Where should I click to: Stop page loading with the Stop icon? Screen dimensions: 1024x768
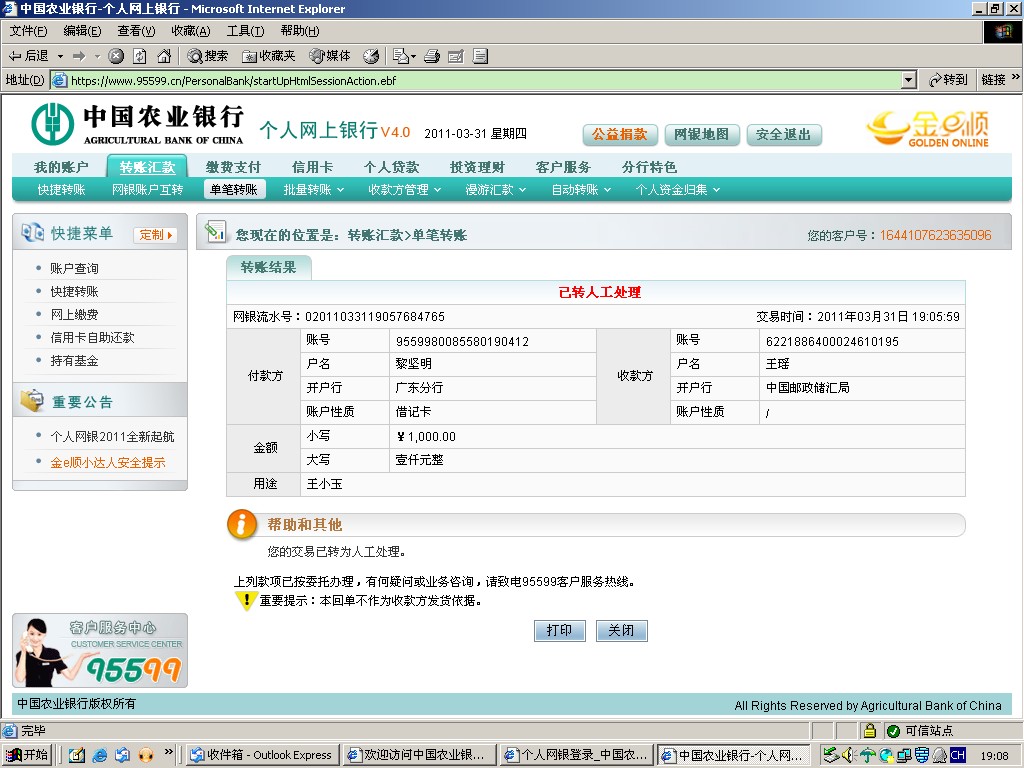coord(116,56)
